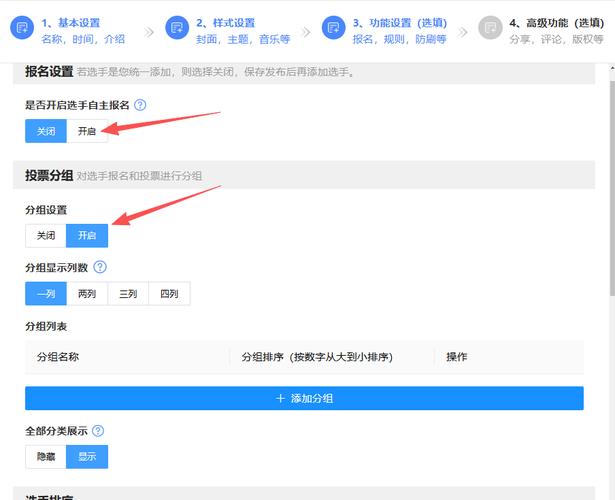Choose 一列 for group display columns
Viewport: 615px width, 500px height.
46,293
